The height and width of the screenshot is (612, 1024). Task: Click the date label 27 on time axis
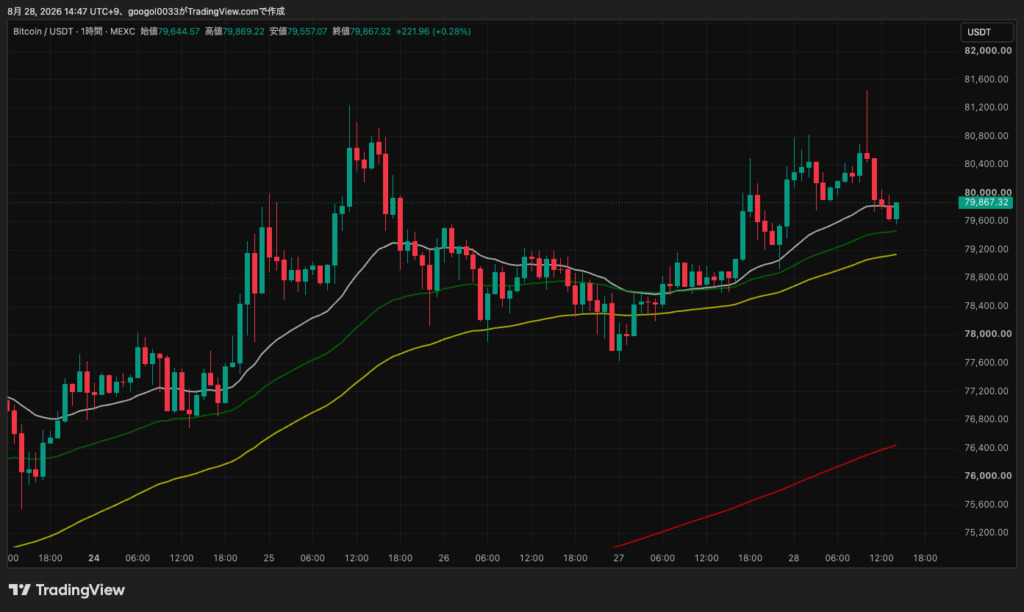618,558
